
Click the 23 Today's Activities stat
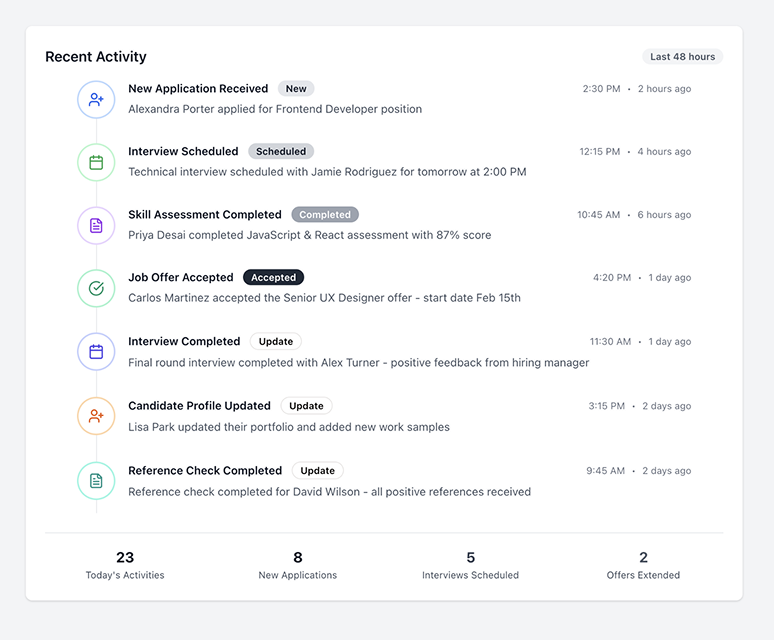pos(125,565)
